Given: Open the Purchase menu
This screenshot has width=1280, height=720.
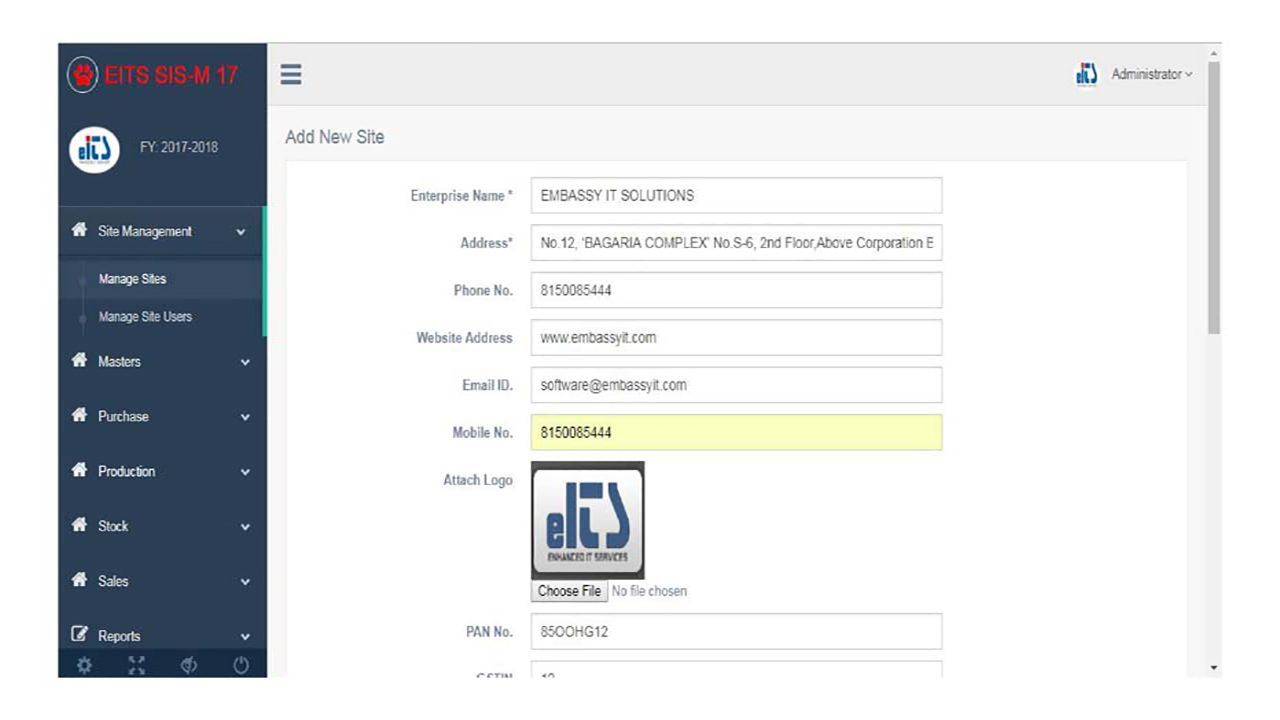Looking at the screenshot, I should (162, 416).
